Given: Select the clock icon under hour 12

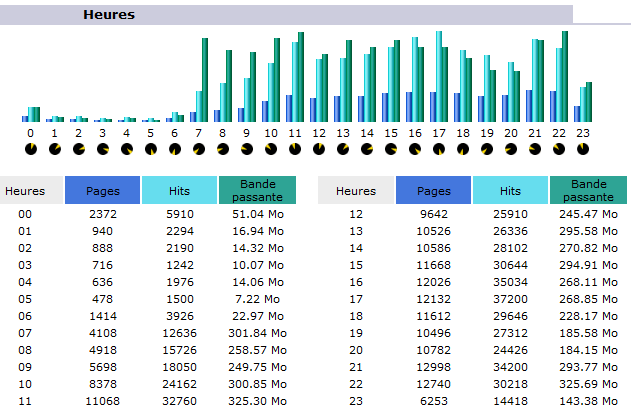Looking at the screenshot, I should (319, 149).
